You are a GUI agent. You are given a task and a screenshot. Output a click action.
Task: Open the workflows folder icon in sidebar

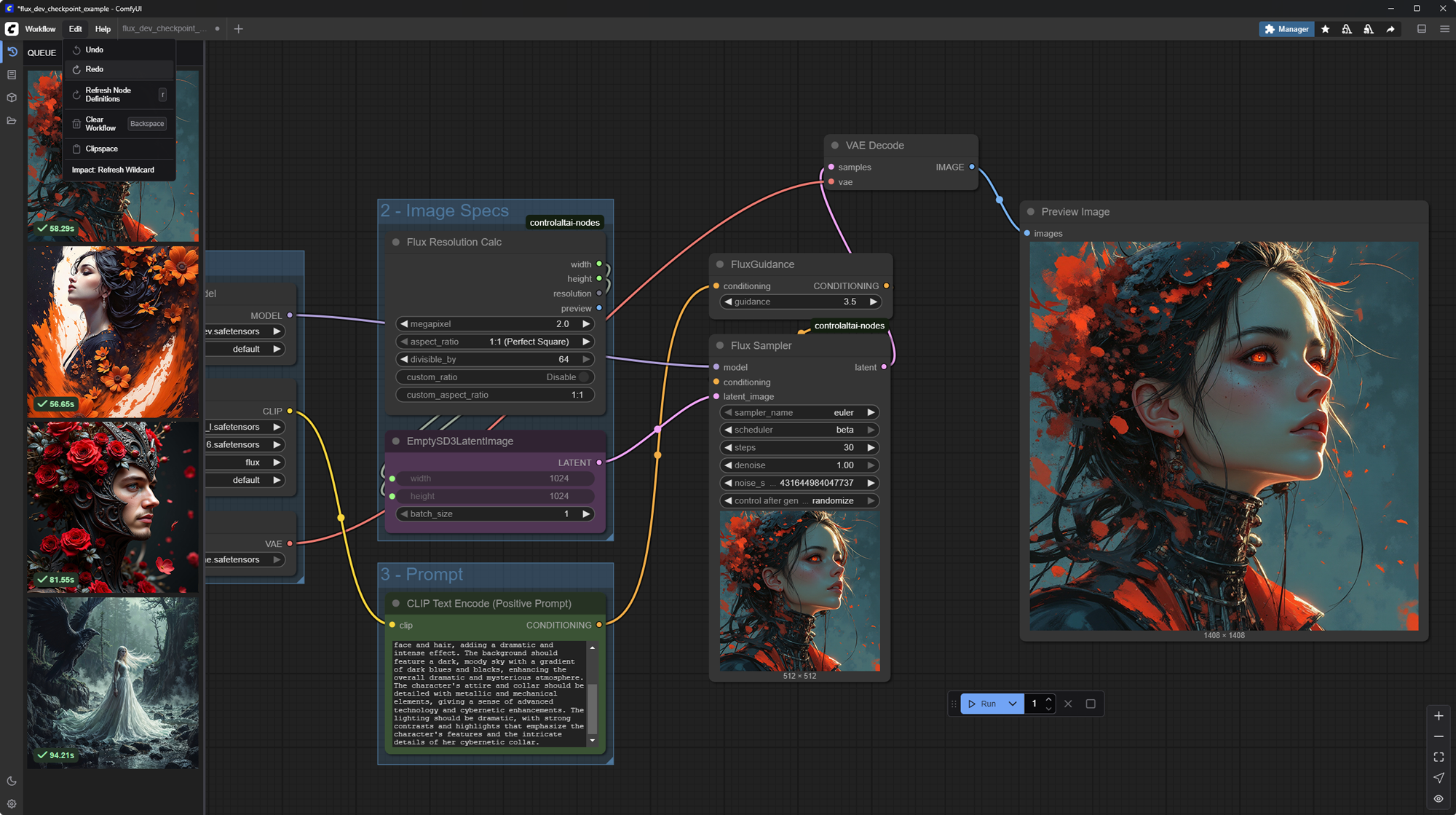click(12, 121)
